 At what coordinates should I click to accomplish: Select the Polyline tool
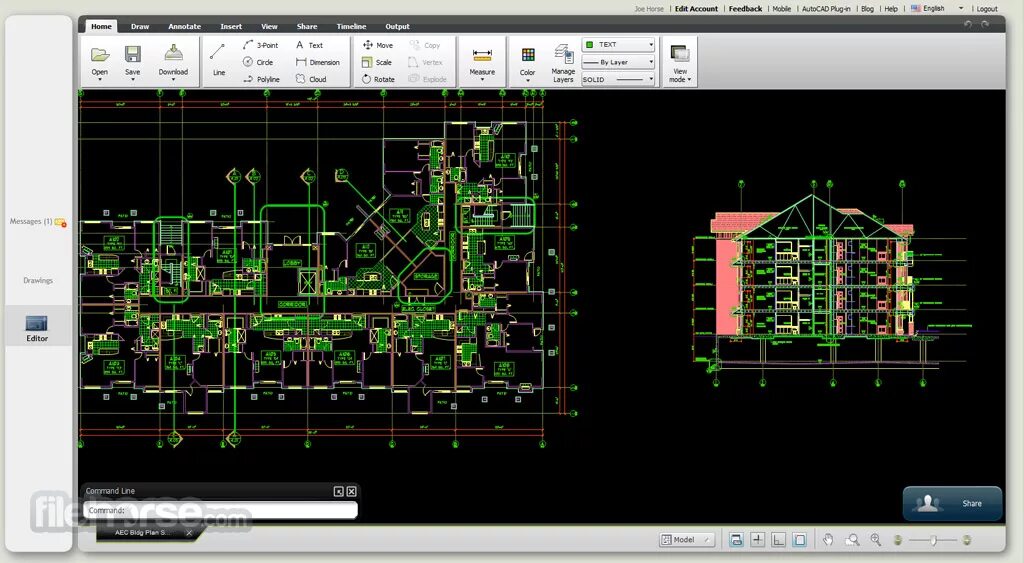(261, 79)
